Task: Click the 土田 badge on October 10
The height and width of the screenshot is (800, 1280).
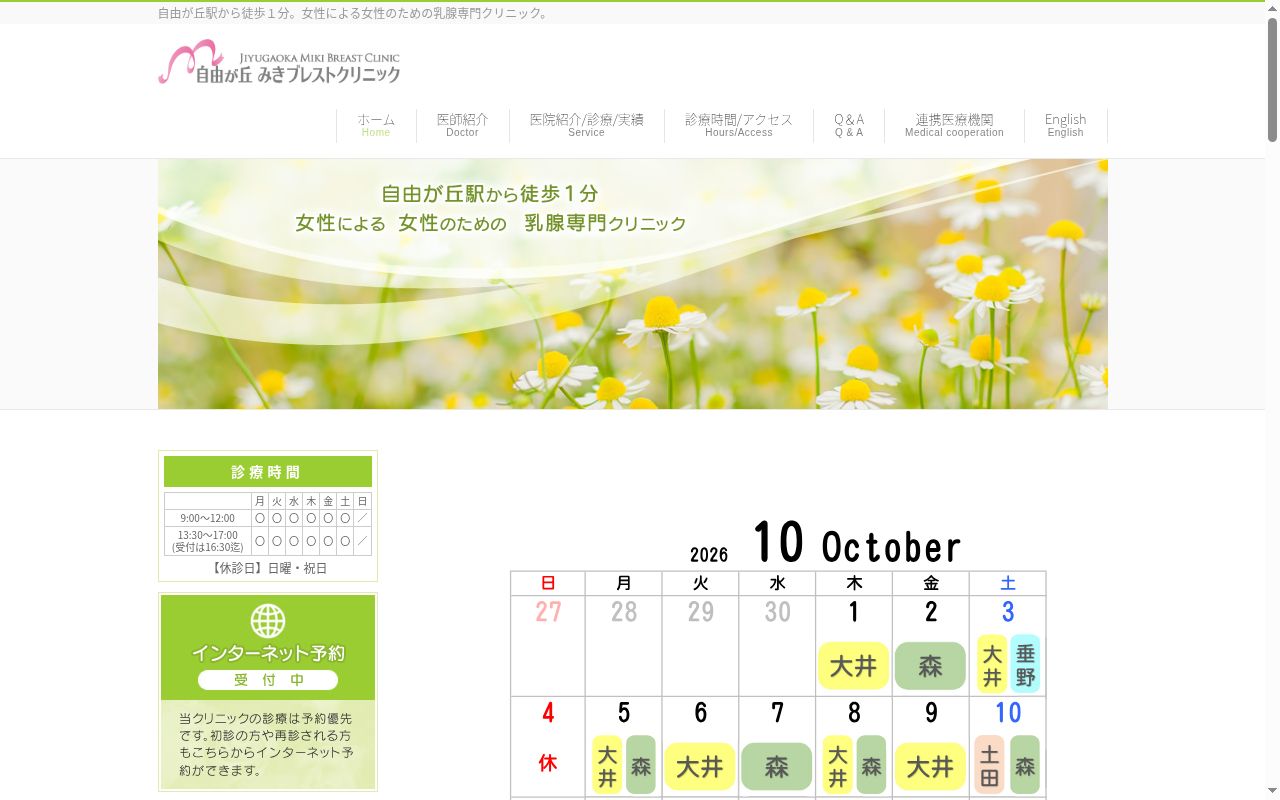Action: [x=989, y=765]
